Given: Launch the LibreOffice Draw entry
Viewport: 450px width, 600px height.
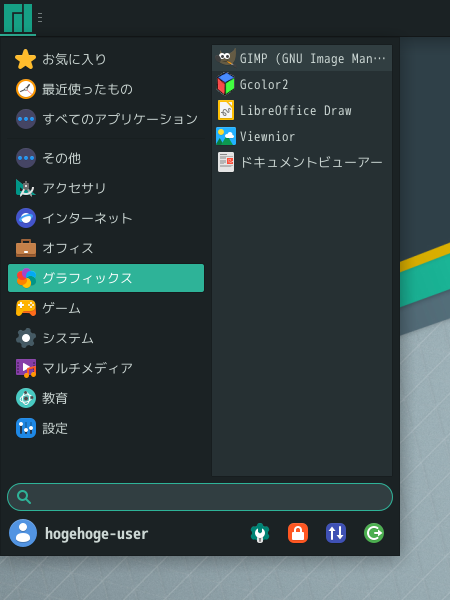Looking at the screenshot, I should point(302,110).
